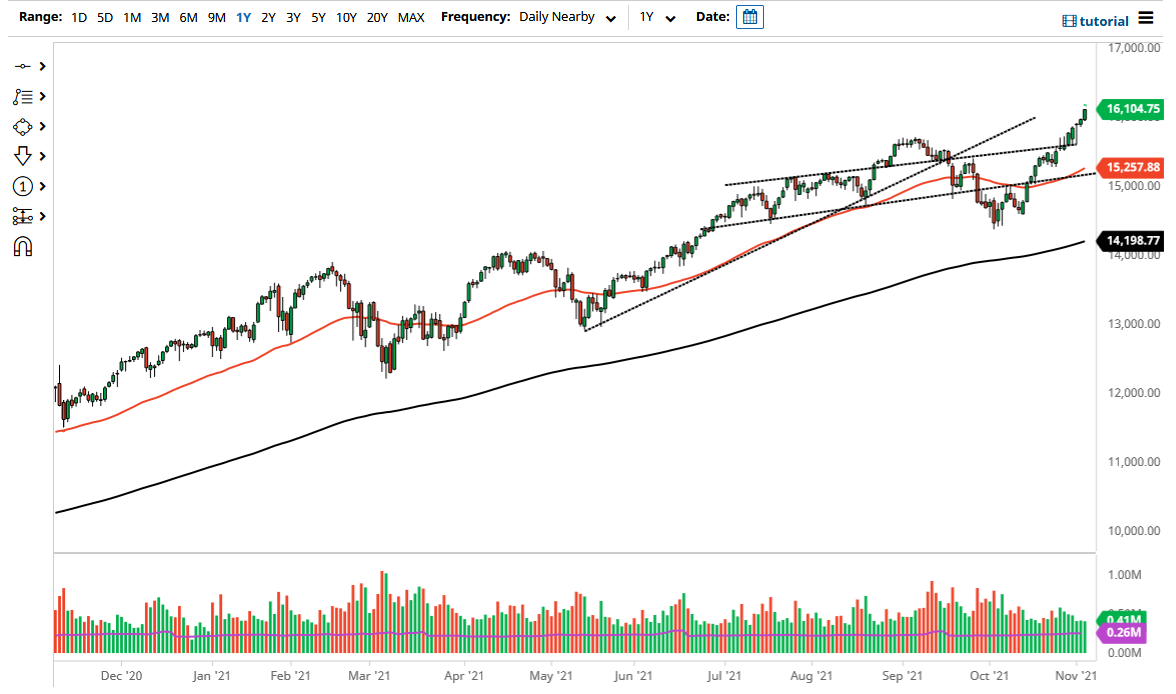The image size is (1176, 694).
Task: Toggle the 1Y range selection
Action: (243, 17)
